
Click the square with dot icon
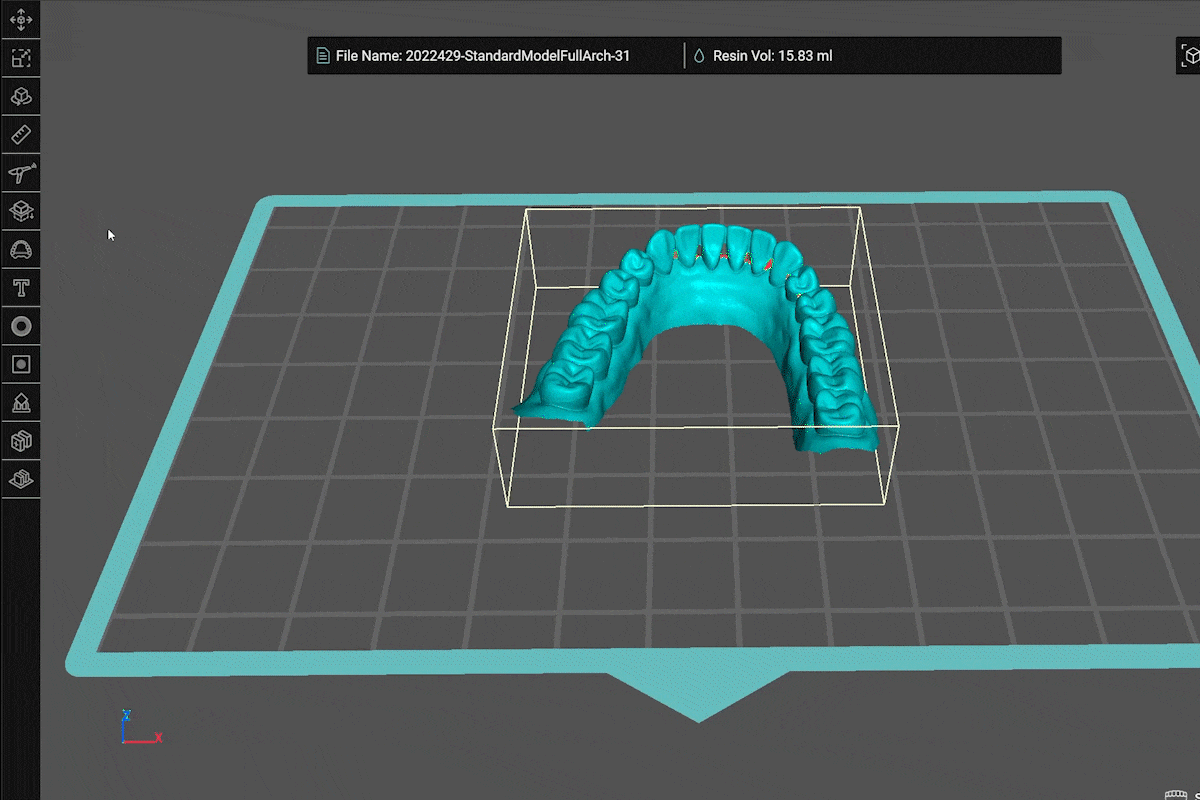click(x=20, y=364)
